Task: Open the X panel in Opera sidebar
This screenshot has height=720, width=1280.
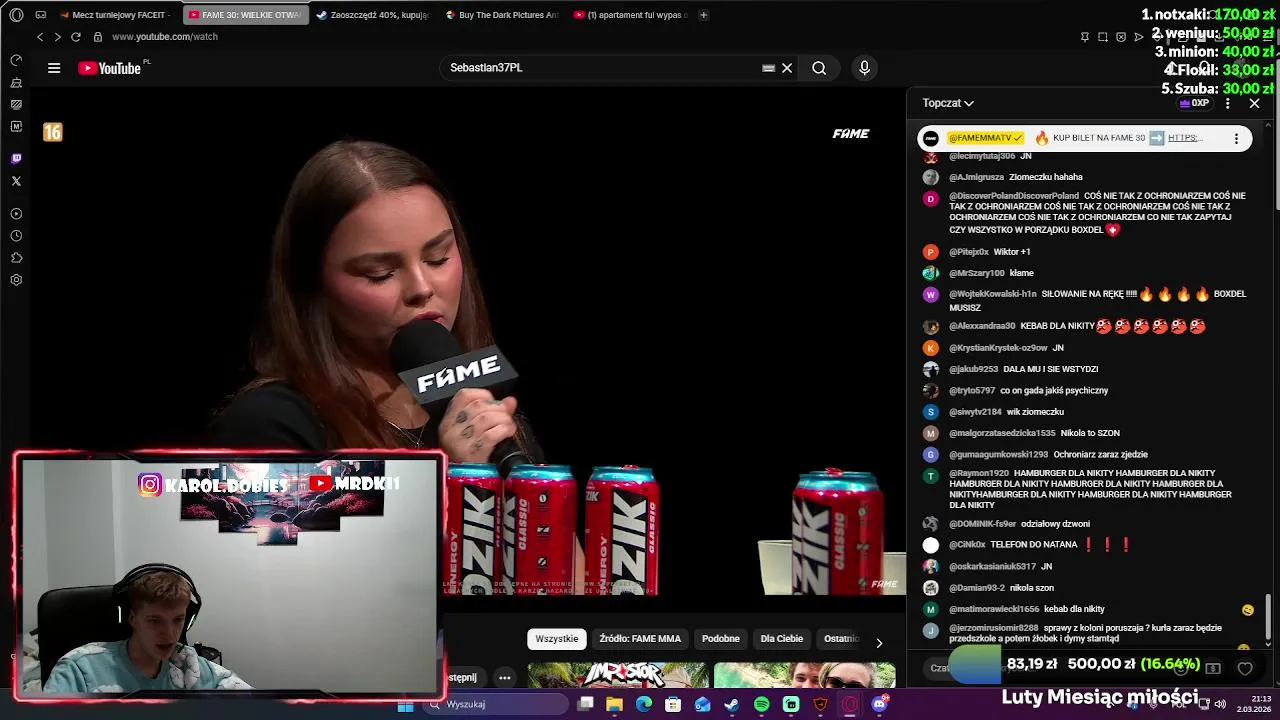Action: coord(16,181)
